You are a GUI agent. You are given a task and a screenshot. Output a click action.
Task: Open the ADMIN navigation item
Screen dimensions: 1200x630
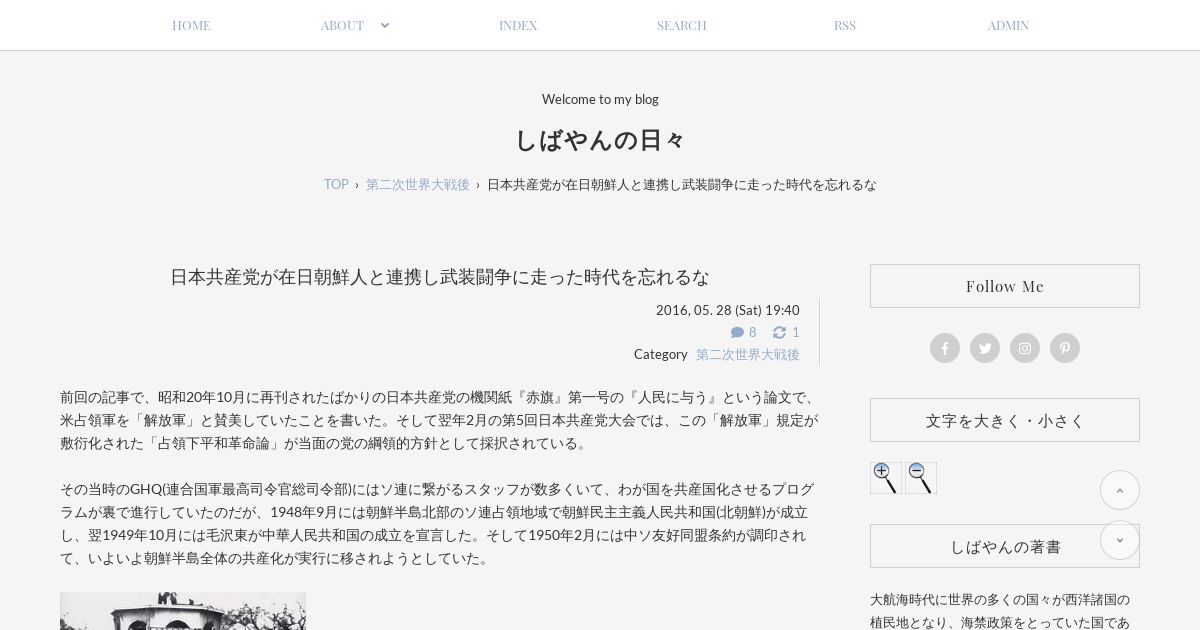coord(1008,25)
